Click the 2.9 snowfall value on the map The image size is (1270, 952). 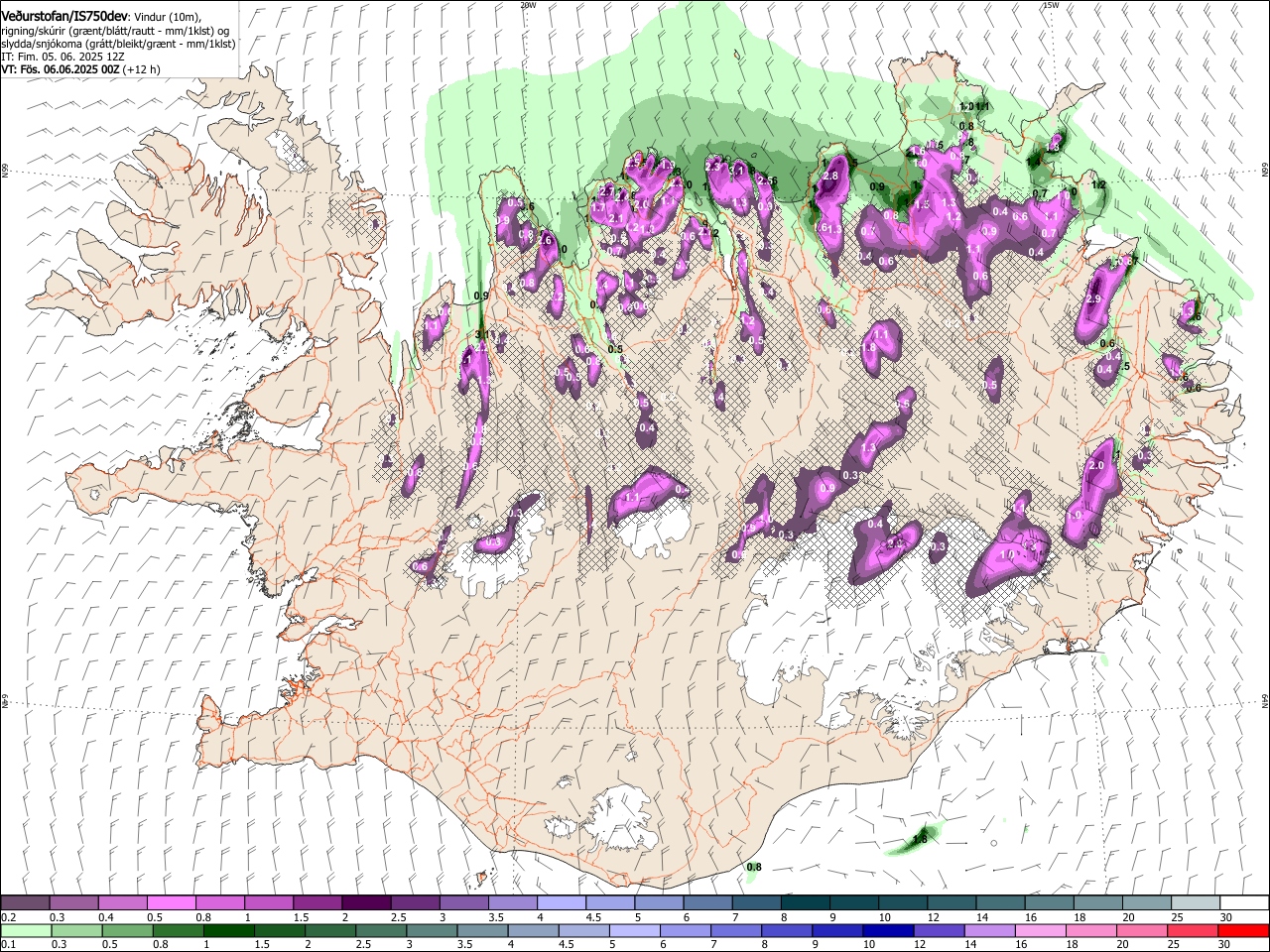1094,299
